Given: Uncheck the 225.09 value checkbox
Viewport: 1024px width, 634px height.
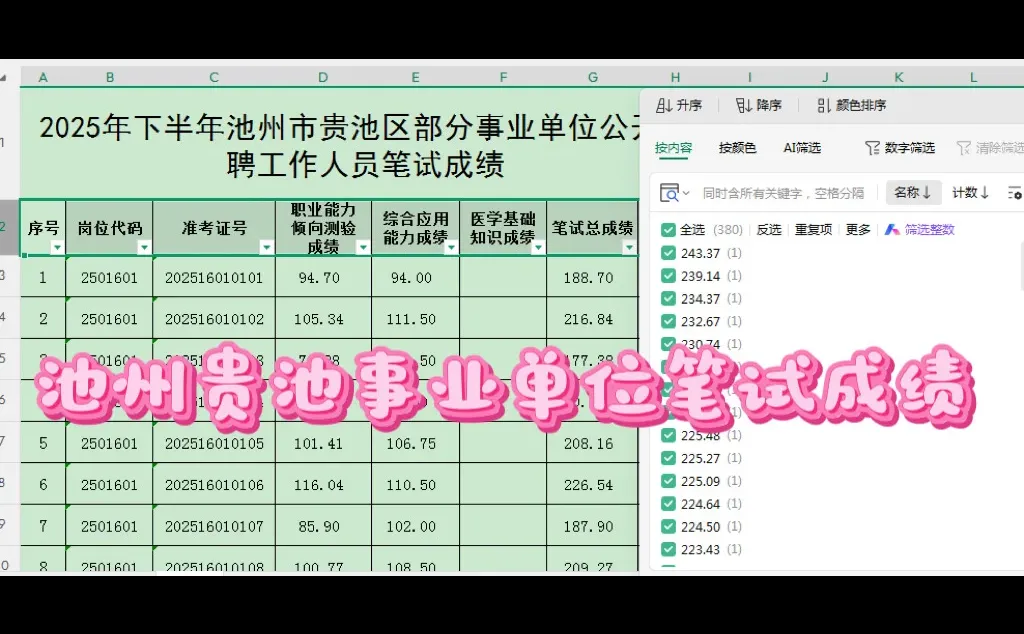Looking at the screenshot, I should pos(667,481).
